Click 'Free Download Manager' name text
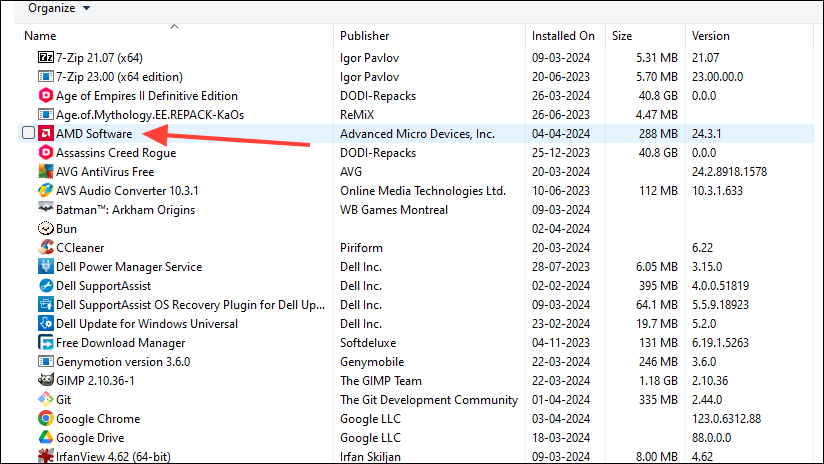824x464 pixels. tap(121, 343)
